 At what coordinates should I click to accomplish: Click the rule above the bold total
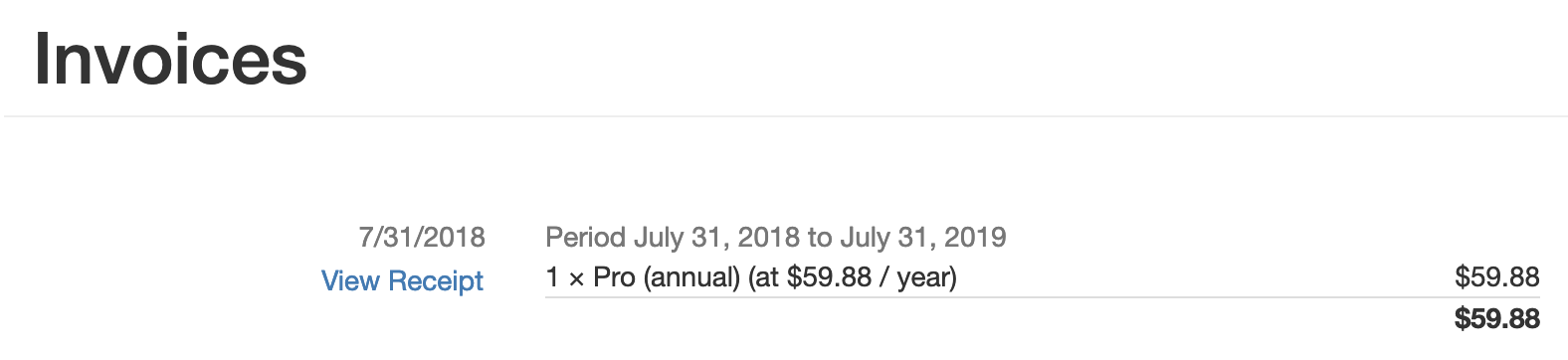tap(1043, 297)
